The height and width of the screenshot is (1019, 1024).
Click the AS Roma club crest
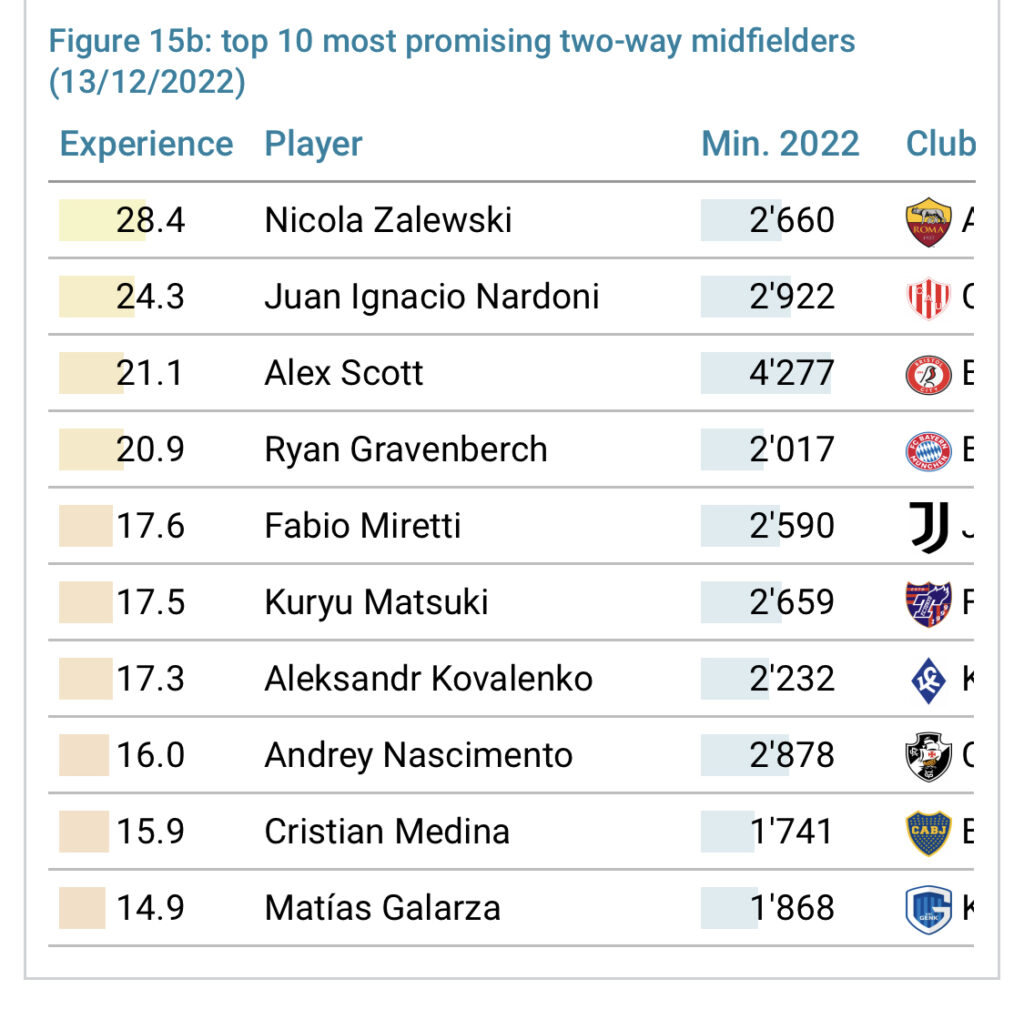[x=927, y=221]
